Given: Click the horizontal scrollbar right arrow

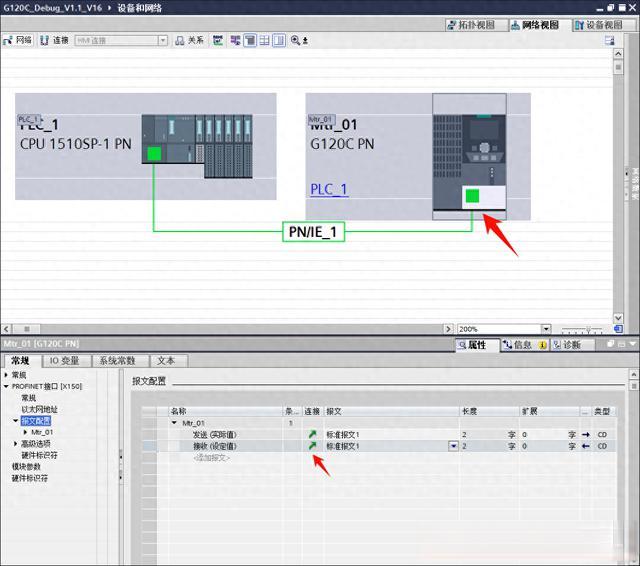Looking at the screenshot, I should (x=448, y=329).
